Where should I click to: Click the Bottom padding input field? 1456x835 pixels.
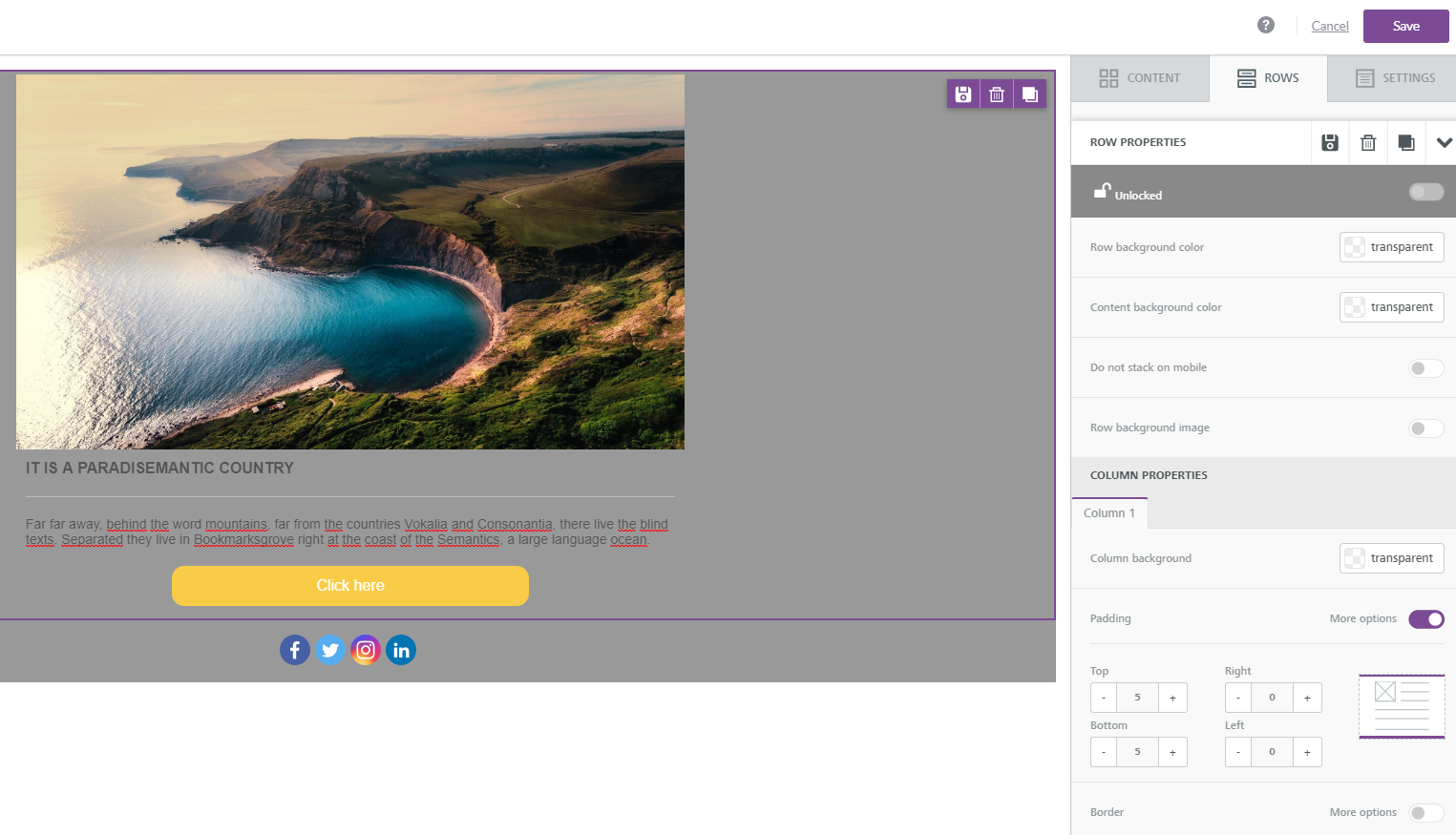[1137, 752]
